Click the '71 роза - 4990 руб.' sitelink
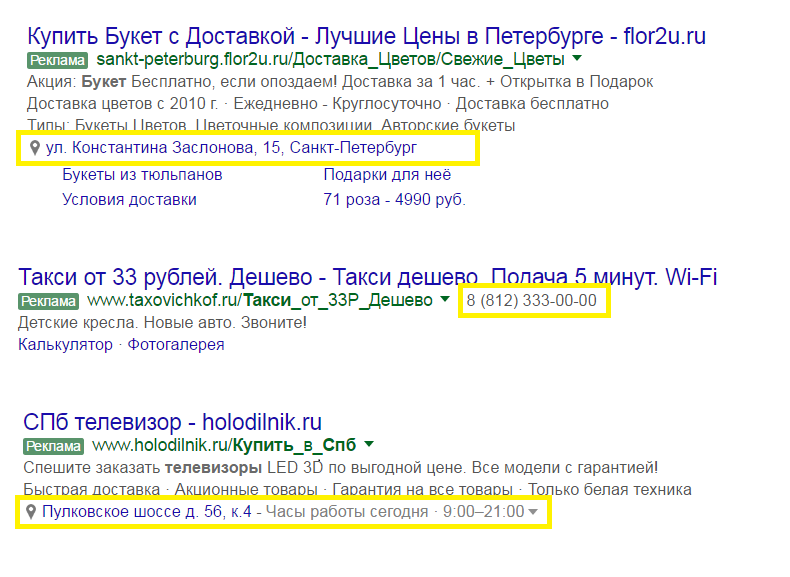The width and height of the screenshot is (790, 577). (394, 199)
